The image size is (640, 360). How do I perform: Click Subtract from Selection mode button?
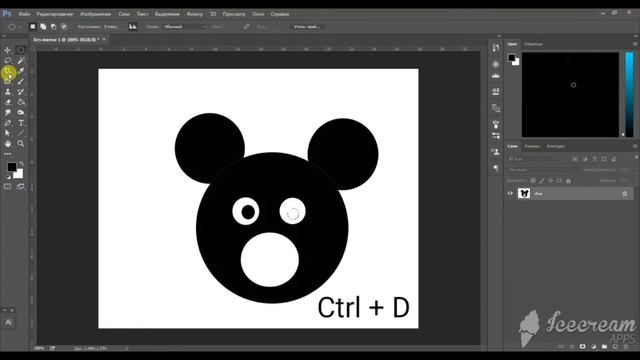coord(53,27)
